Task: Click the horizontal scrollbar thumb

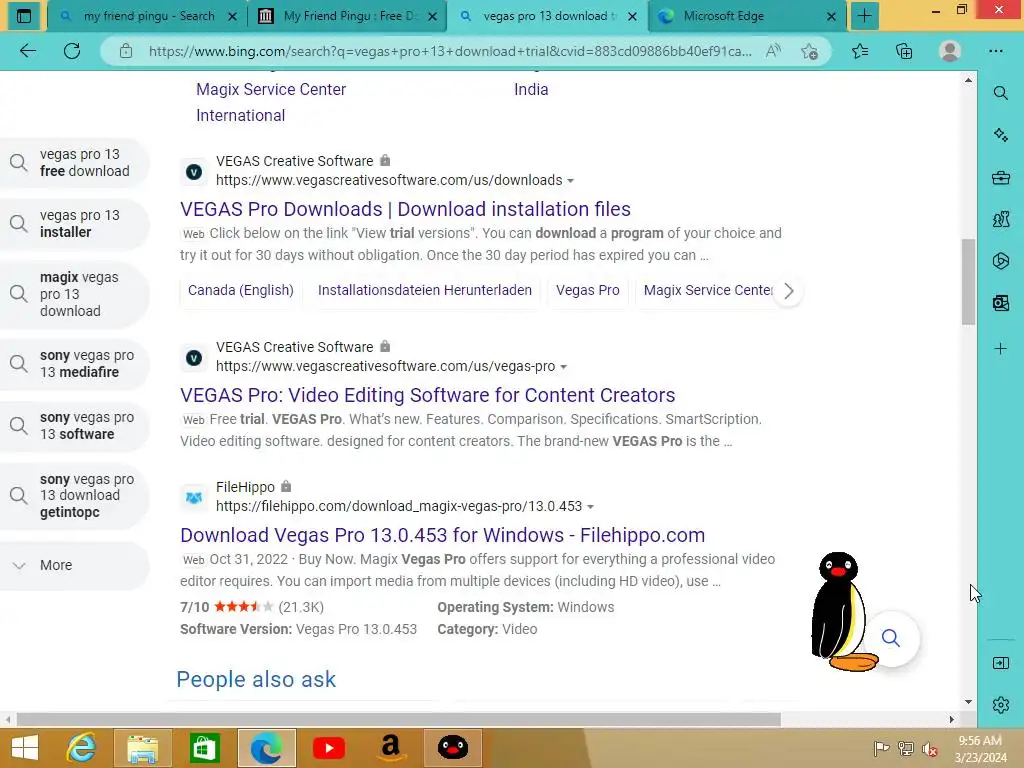Action: pyautogui.click(x=398, y=719)
